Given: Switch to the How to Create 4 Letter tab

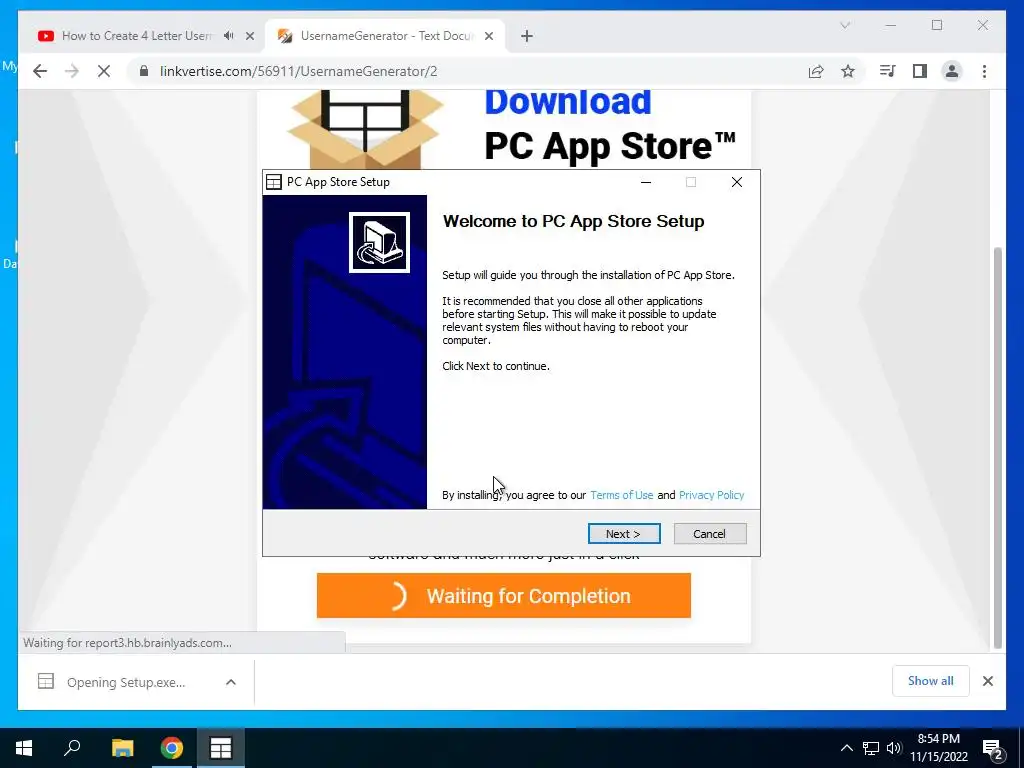Looking at the screenshot, I should pyautogui.click(x=136, y=36).
